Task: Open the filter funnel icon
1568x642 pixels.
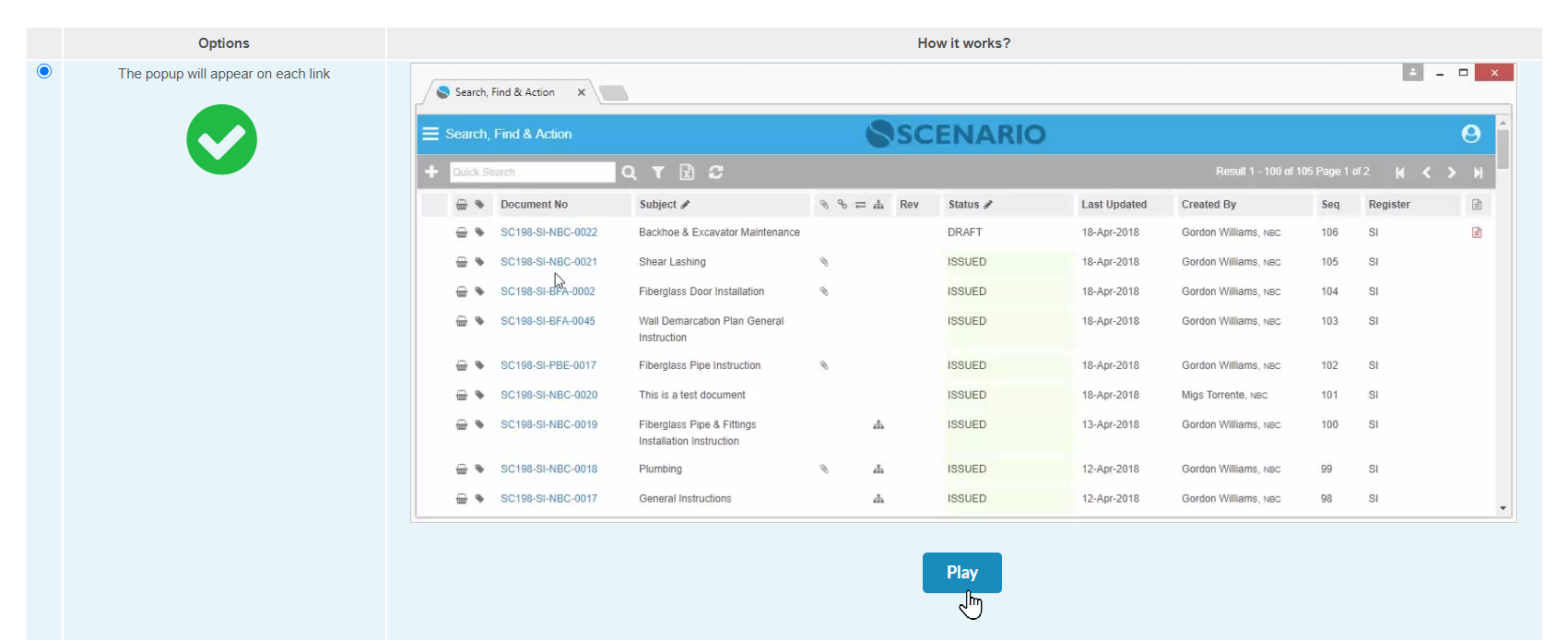Action: 658,172
